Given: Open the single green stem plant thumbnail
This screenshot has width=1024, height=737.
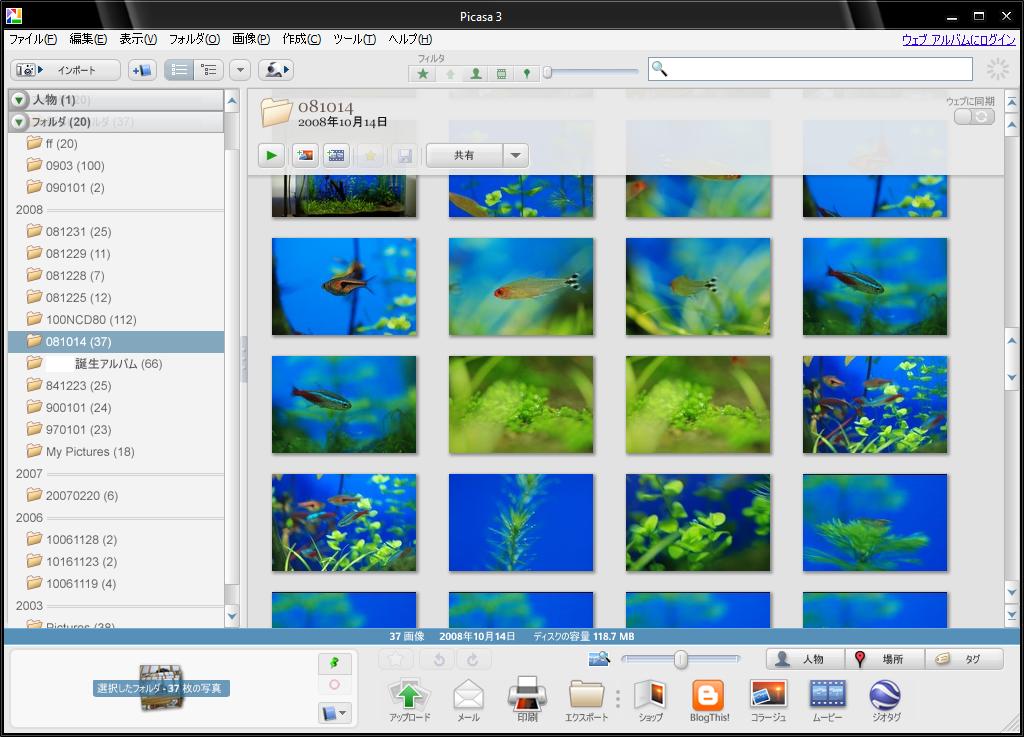Looking at the screenshot, I should pos(521,523).
